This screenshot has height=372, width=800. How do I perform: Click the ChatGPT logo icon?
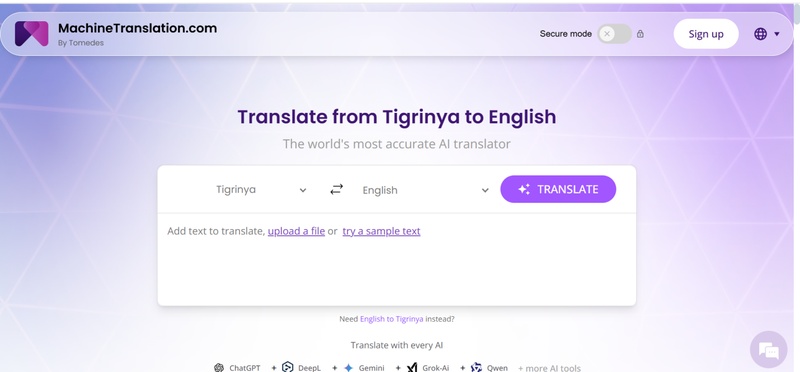(219, 367)
